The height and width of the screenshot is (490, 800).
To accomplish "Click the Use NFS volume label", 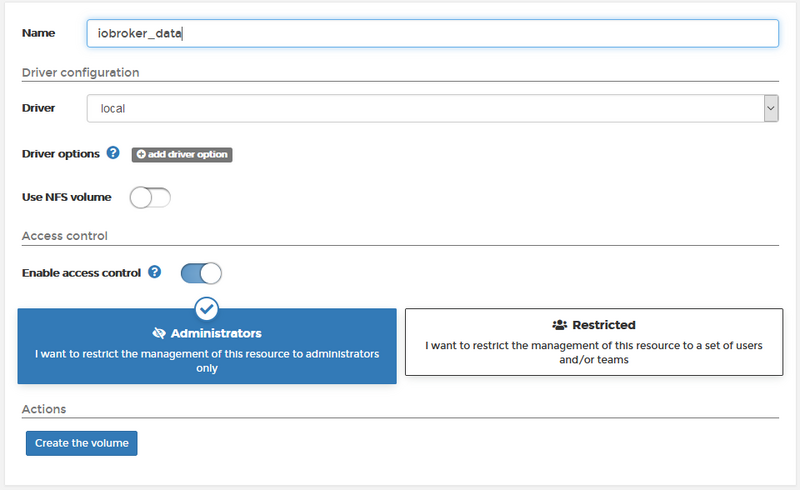I will 66,197.
